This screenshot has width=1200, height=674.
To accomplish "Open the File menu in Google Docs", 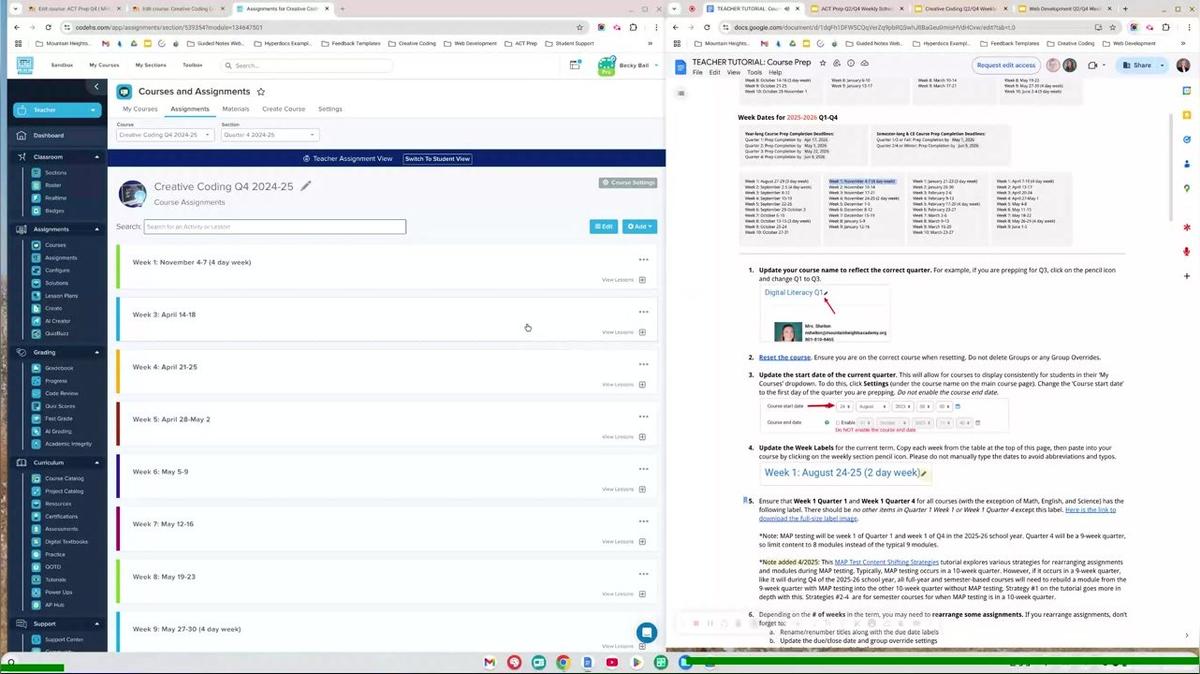I will pos(698,73).
